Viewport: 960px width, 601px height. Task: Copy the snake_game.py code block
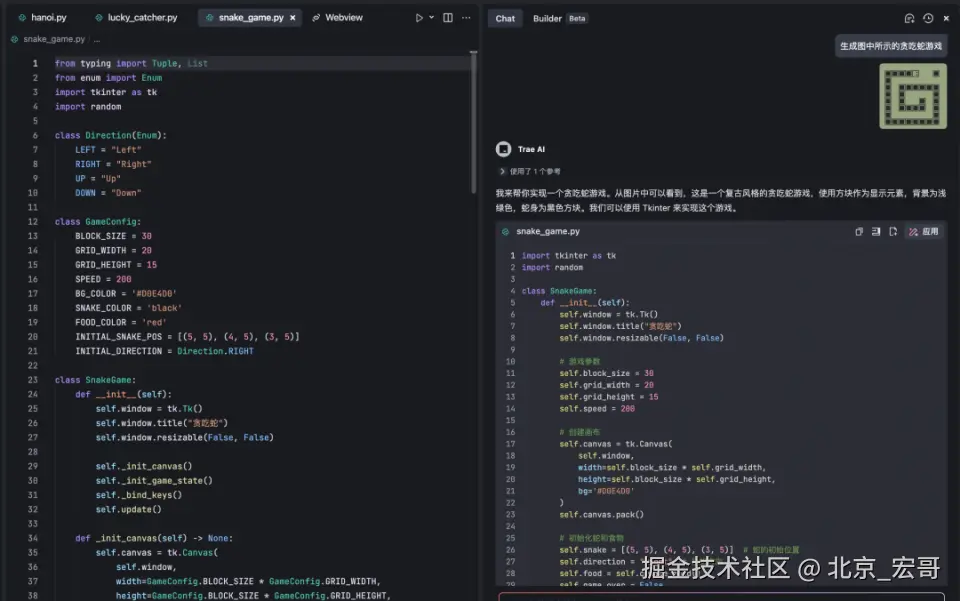click(859, 231)
